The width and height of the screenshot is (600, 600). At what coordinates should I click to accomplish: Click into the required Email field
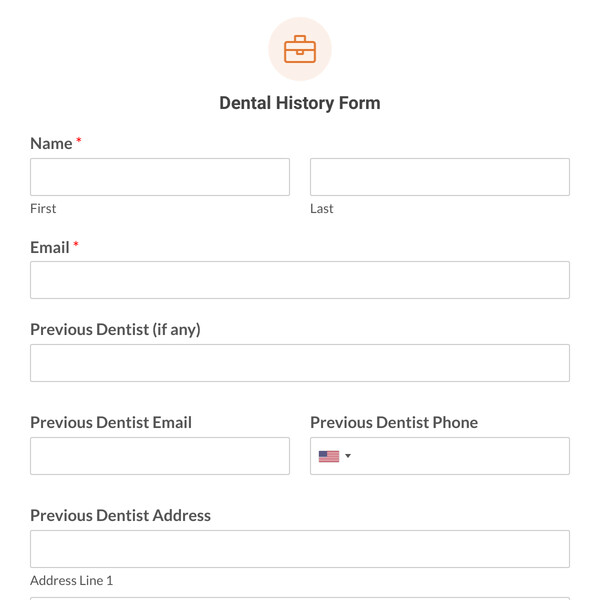pos(300,280)
